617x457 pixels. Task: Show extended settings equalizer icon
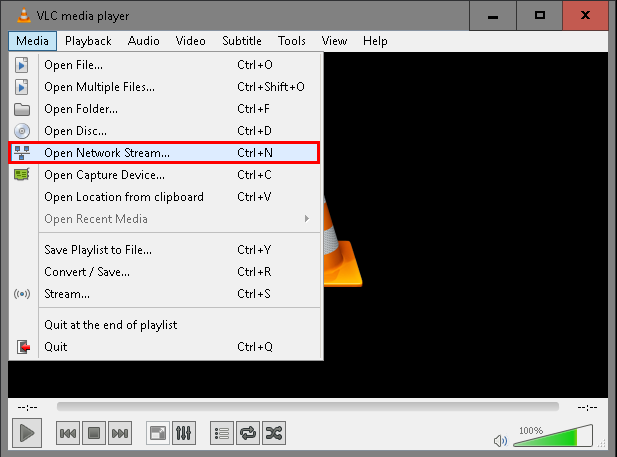click(x=184, y=433)
